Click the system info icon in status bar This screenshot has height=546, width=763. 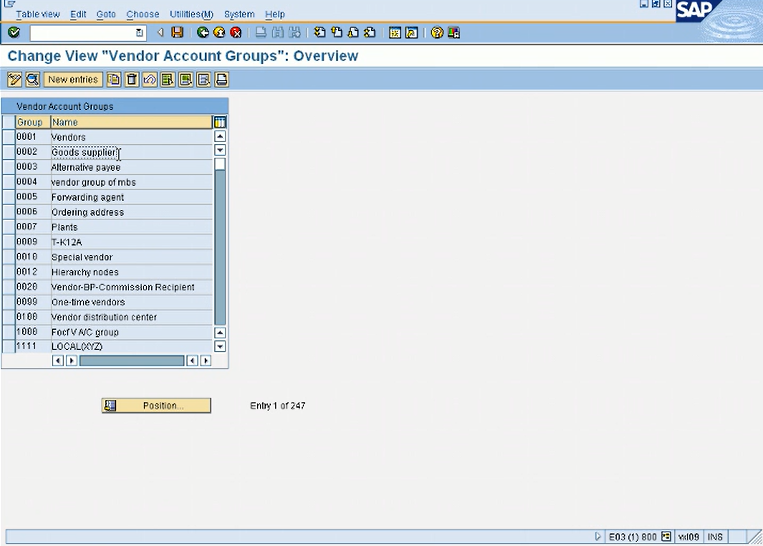pos(666,537)
